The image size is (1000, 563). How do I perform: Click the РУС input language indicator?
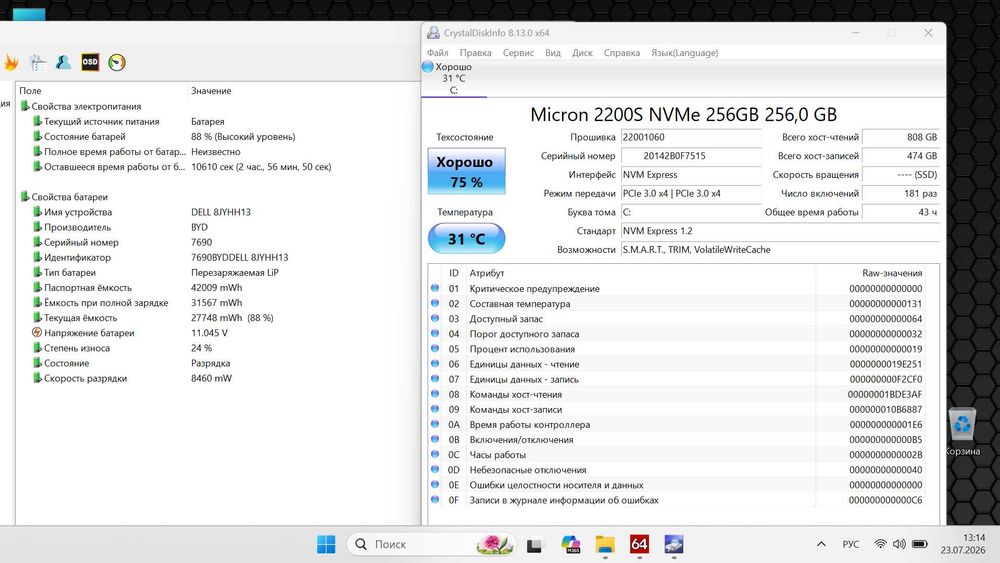[x=850, y=544]
